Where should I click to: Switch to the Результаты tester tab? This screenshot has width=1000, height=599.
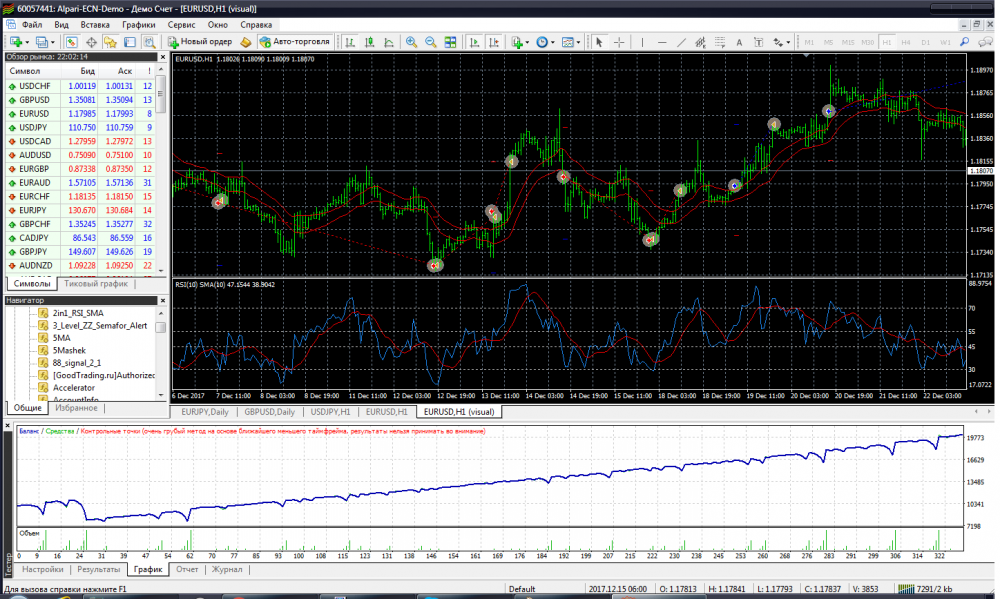click(98, 569)
